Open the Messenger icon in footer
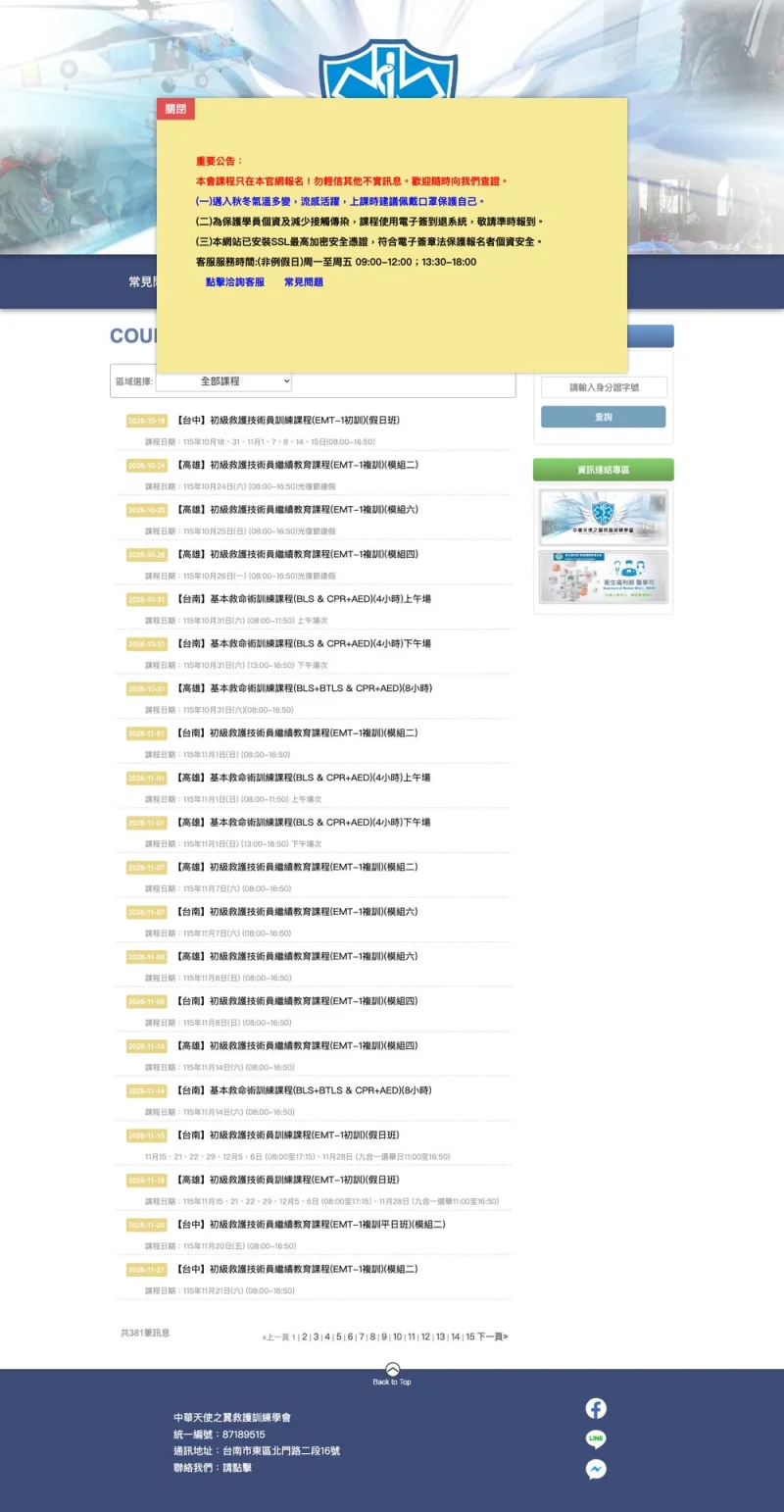This screenshot has height=1512, width=784. coord(596,1469)
